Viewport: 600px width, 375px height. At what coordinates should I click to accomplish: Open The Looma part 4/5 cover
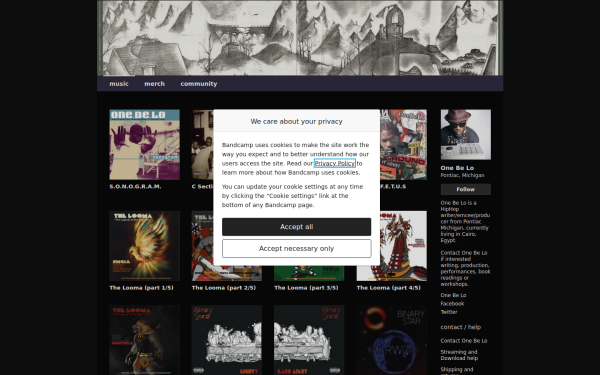click(x=403, y=246)
